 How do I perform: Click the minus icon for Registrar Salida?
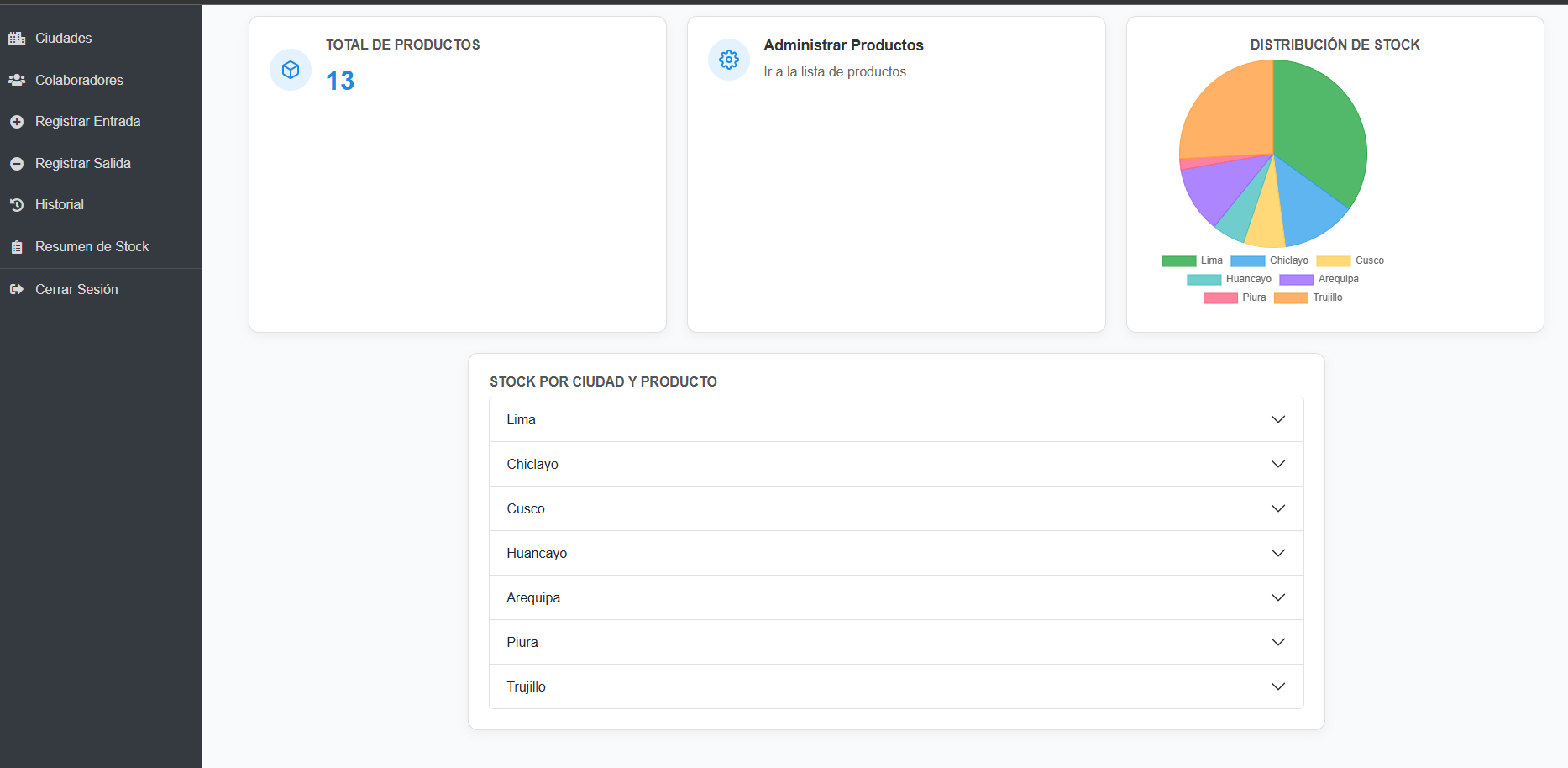click(x=17, y=164)
